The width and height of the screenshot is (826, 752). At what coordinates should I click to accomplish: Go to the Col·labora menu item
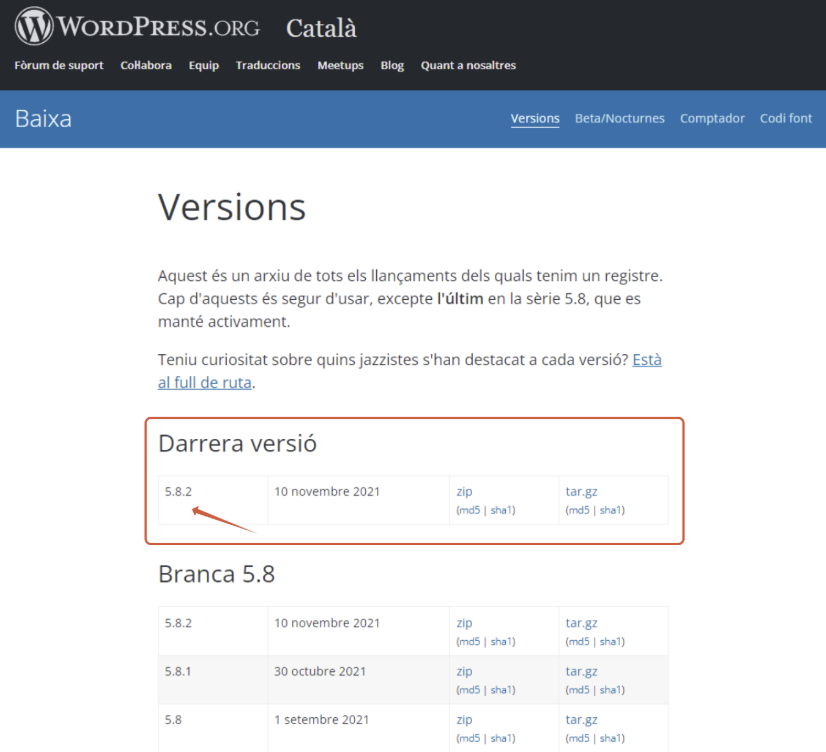[146, 65]
